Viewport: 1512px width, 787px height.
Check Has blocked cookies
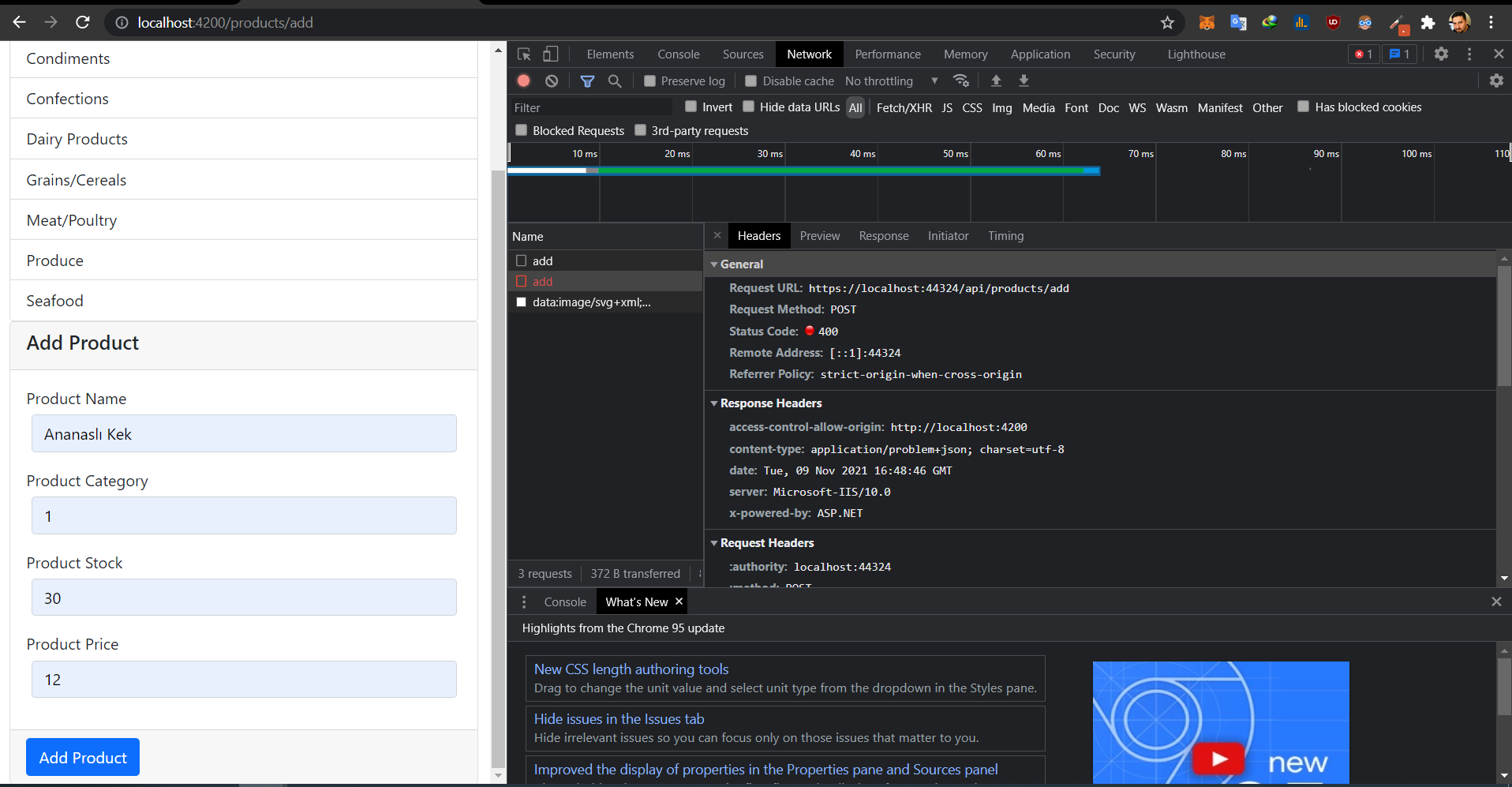click(x=1304, y=107)
